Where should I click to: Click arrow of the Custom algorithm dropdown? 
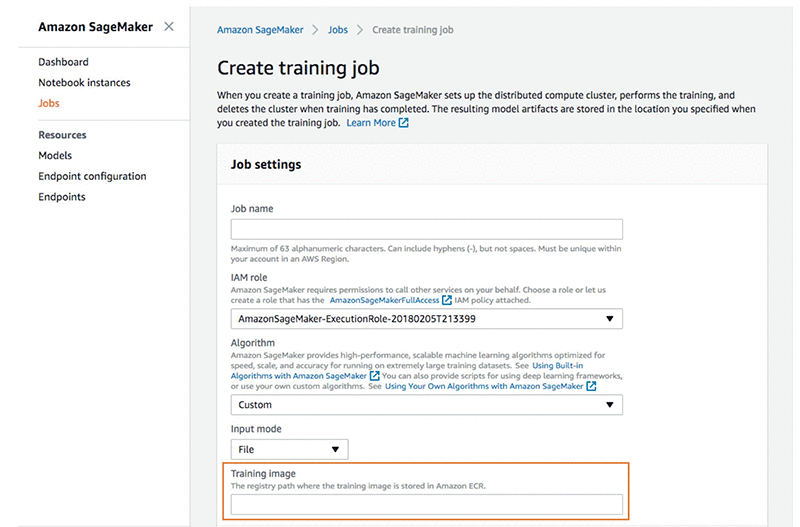609,405
